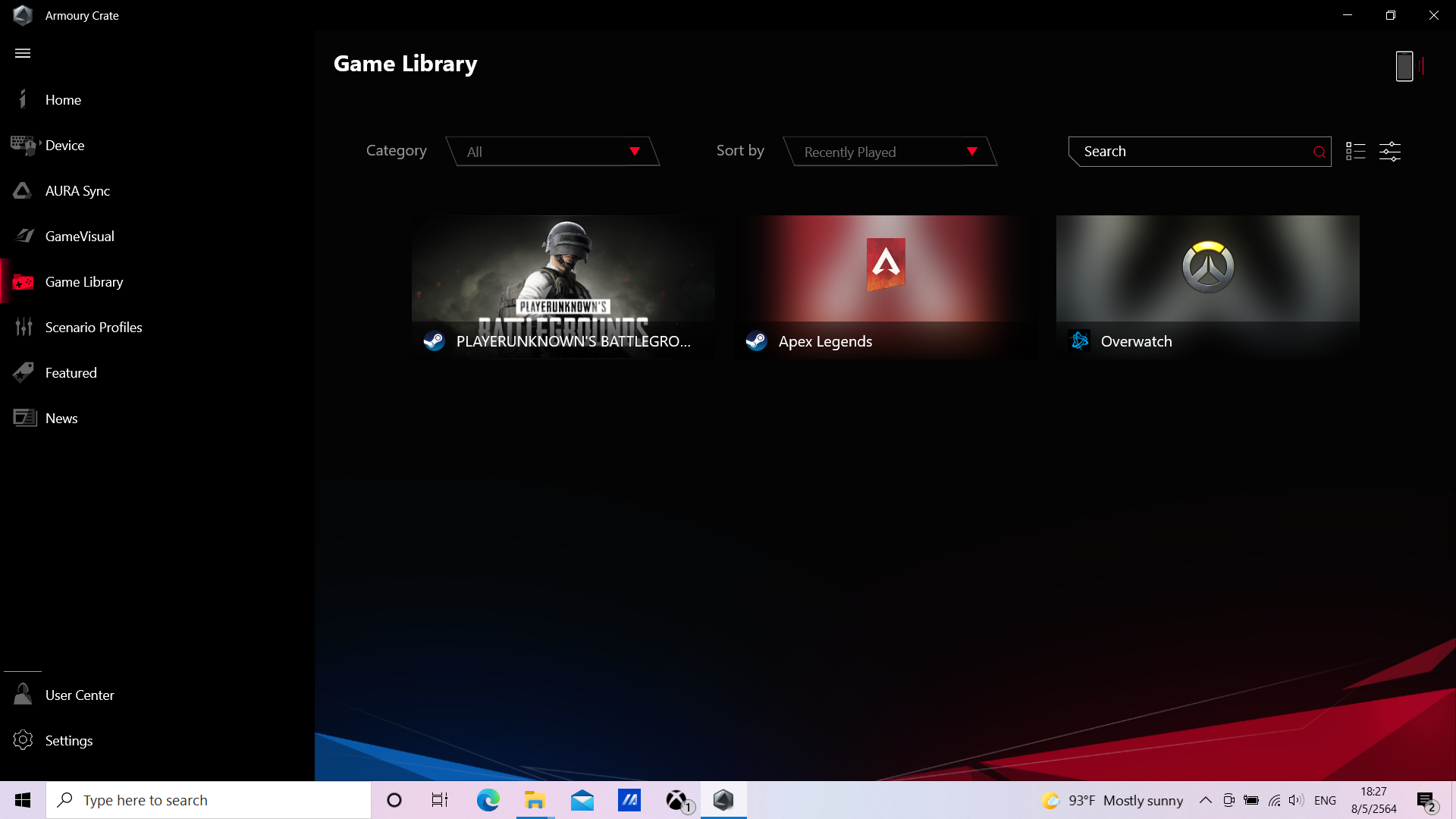Open the clock showing 18:27
This screenshot has height=819, width=1456.
coord(1373,800)
